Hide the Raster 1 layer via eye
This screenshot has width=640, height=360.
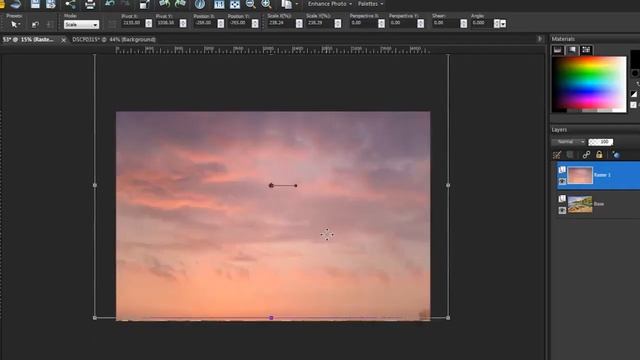562,181
